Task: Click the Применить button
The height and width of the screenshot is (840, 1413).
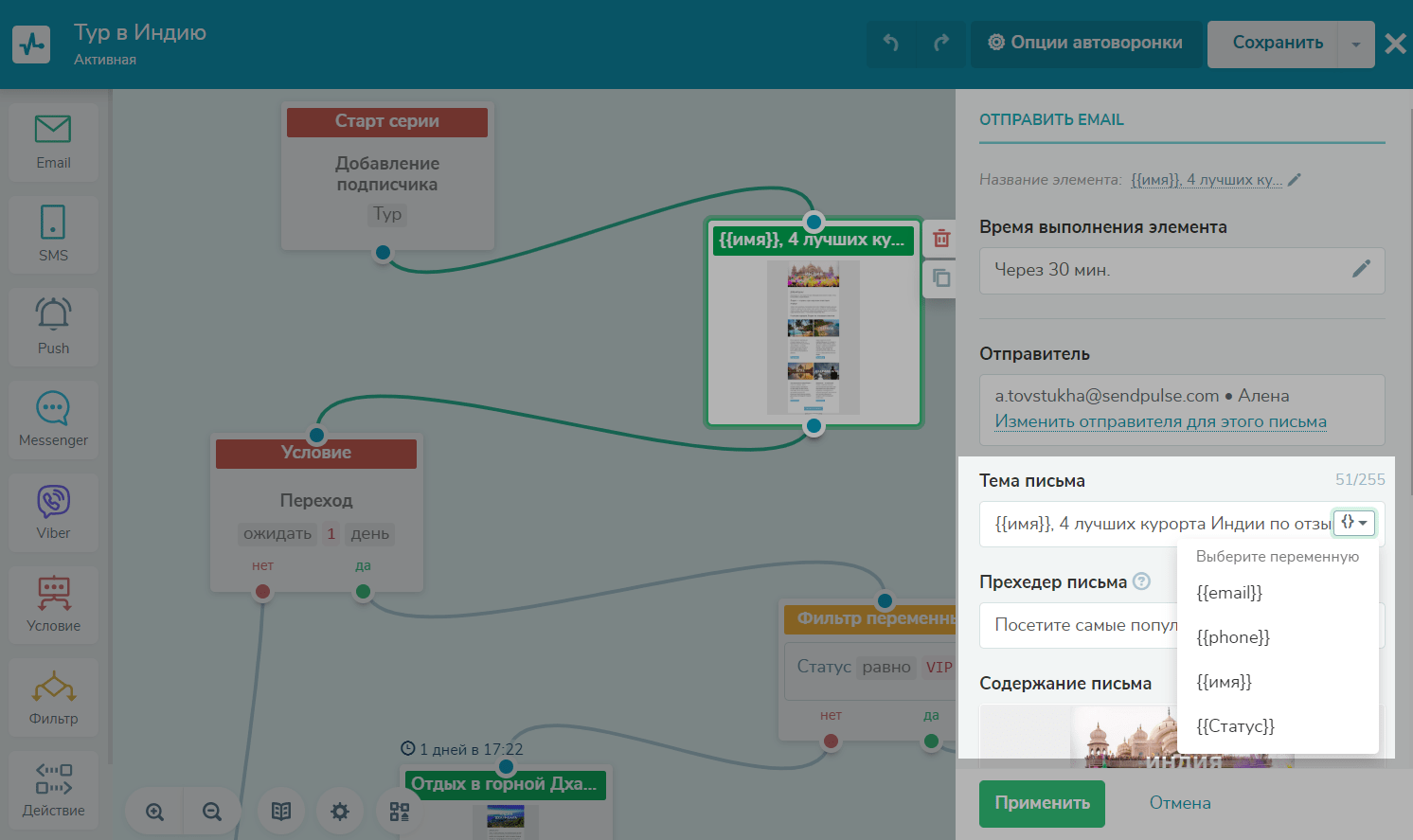Action: (1042, 803)
